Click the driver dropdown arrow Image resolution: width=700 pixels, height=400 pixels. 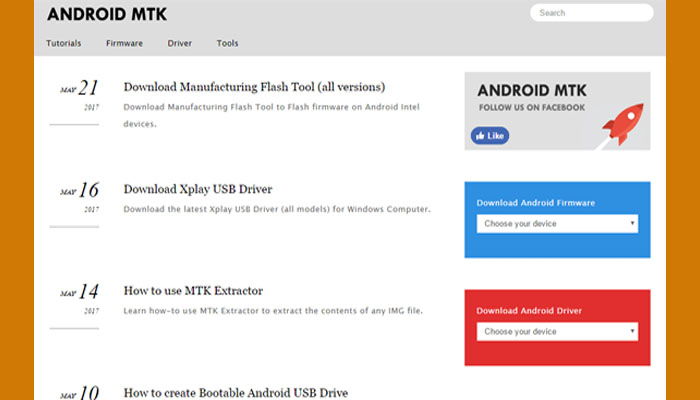tap(632, 331)
